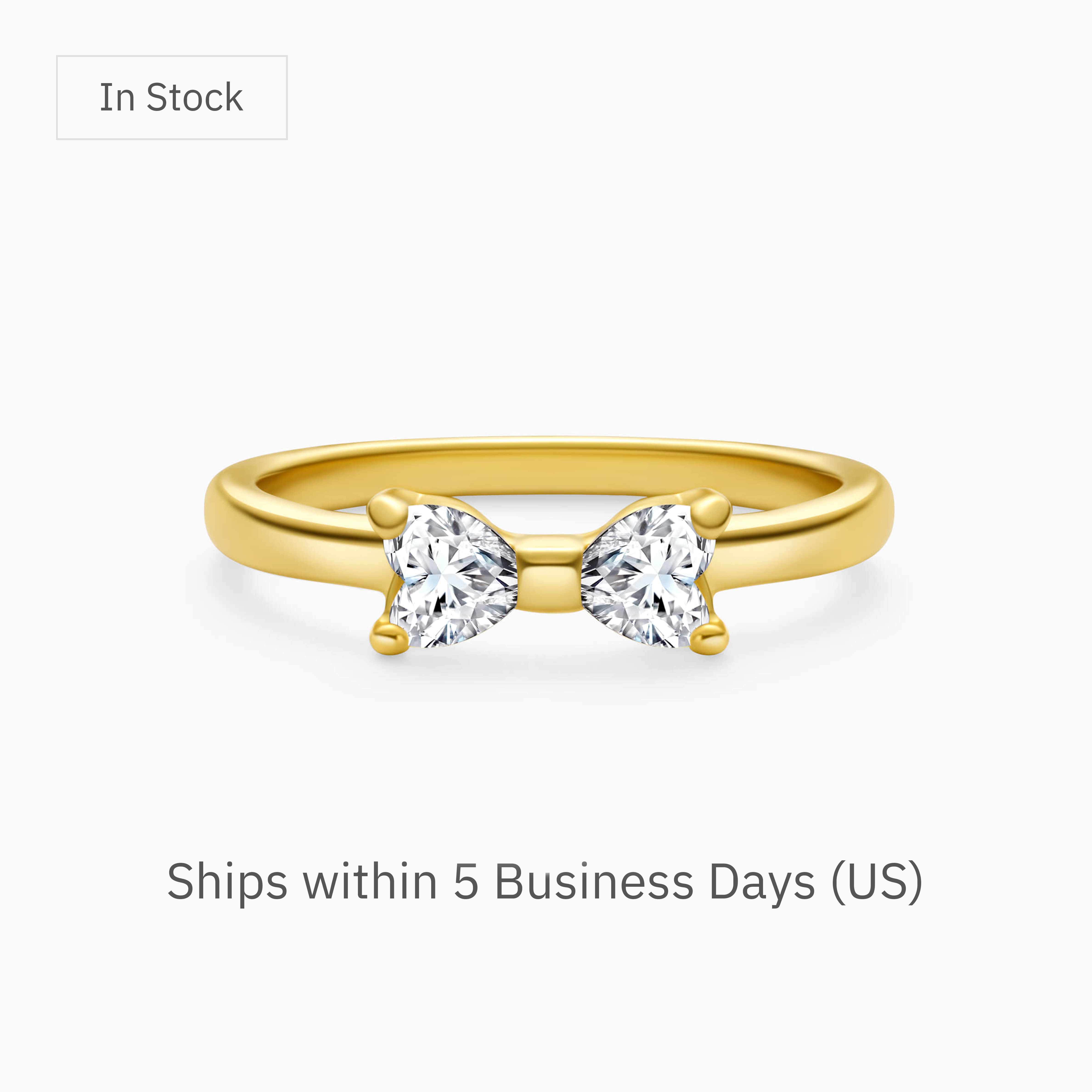
Task: Click the bottom-left gold prong
Action: (389, 640)
